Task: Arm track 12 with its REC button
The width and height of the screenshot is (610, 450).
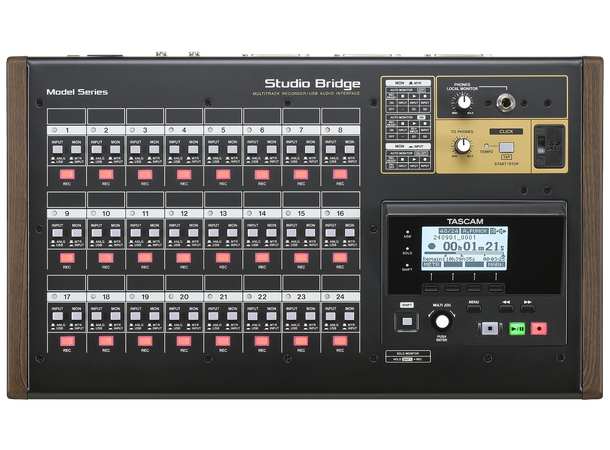Action: (x=184, y=257)
